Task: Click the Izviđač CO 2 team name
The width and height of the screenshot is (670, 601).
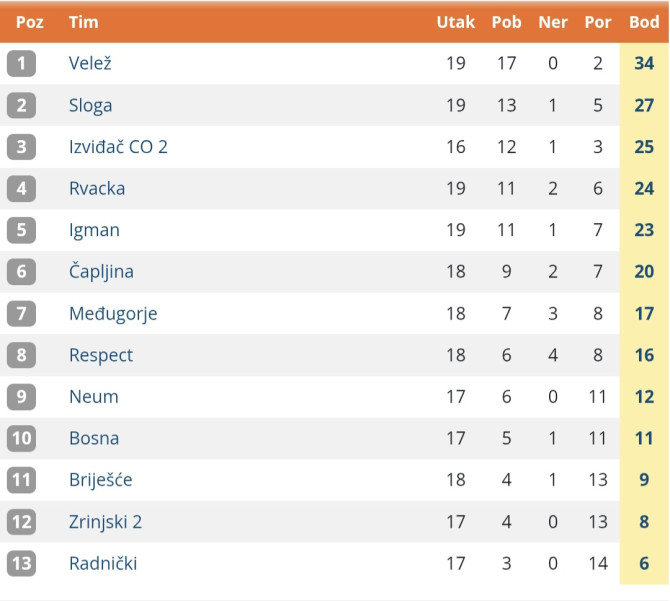Action: point(118,147)
